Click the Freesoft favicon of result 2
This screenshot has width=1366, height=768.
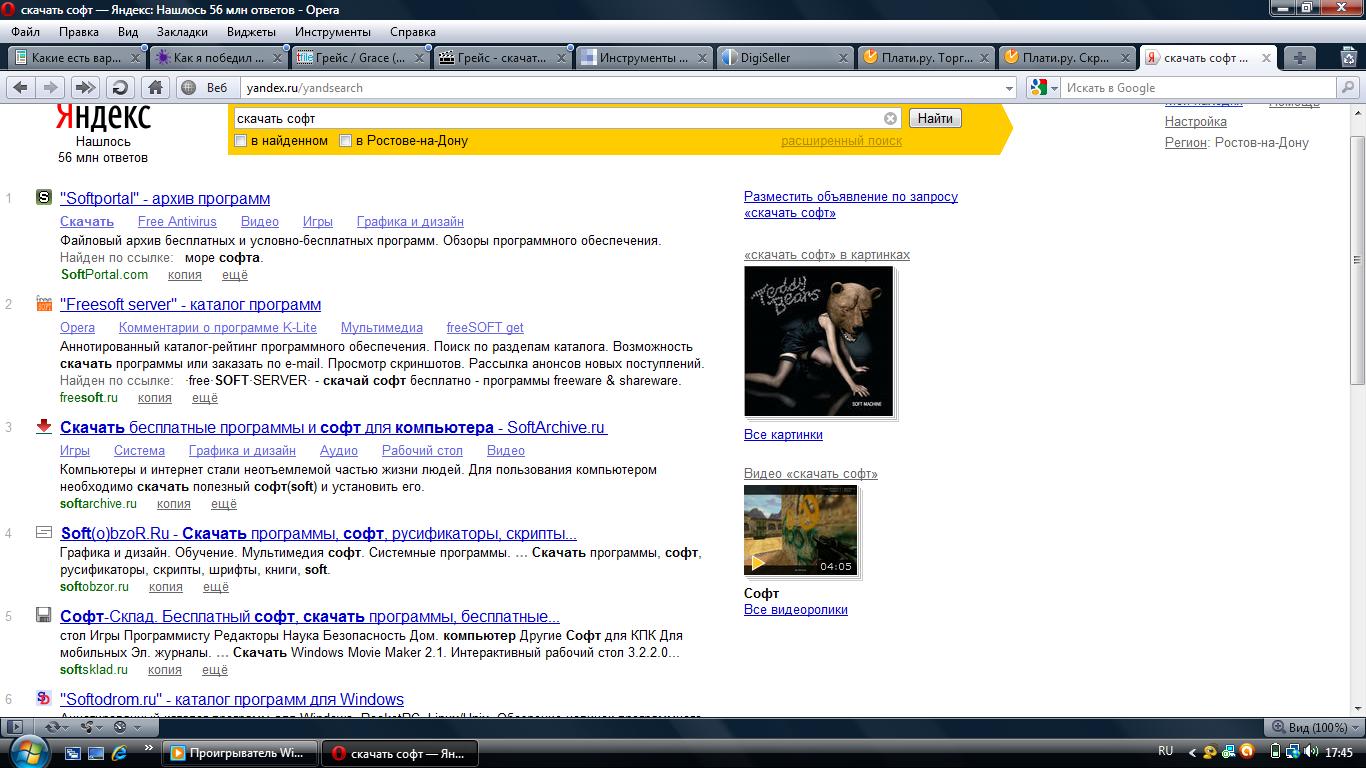pos(43,303)
